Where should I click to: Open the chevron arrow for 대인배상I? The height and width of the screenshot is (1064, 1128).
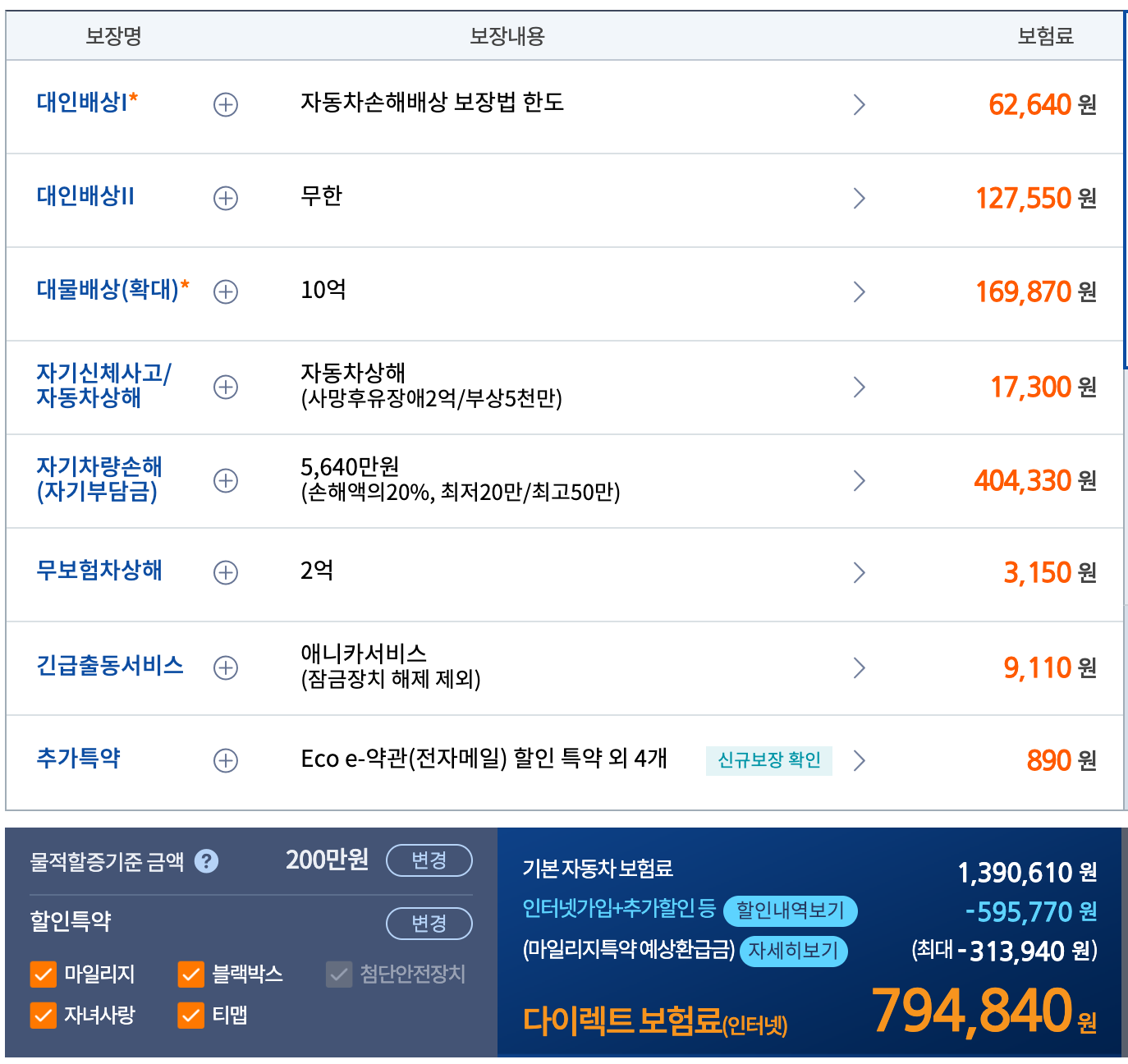(860, 104)
